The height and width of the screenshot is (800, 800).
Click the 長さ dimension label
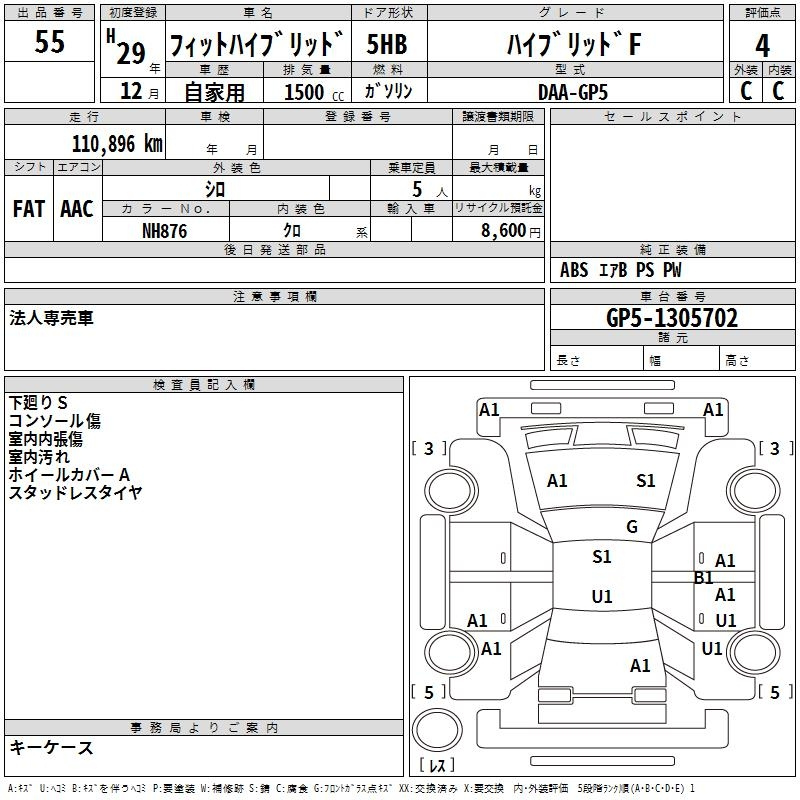pos(568,361)
